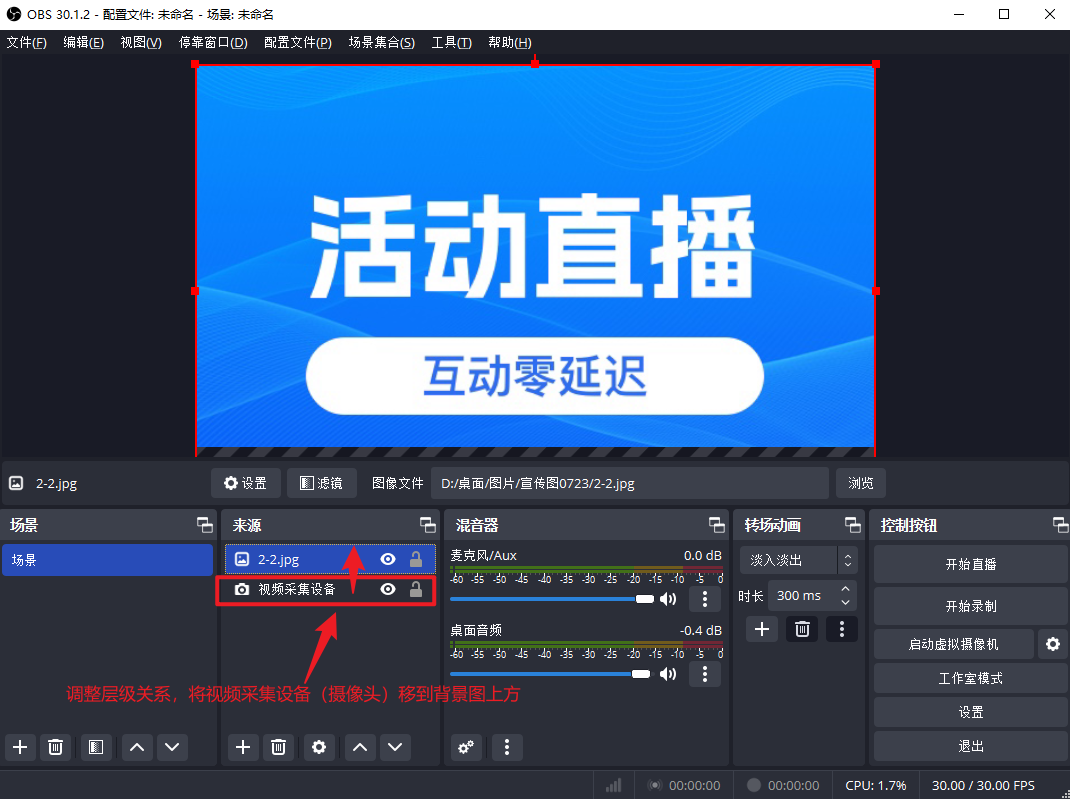Click 浏览 to browse image file
1070x799 pixels.
[860, 483]
